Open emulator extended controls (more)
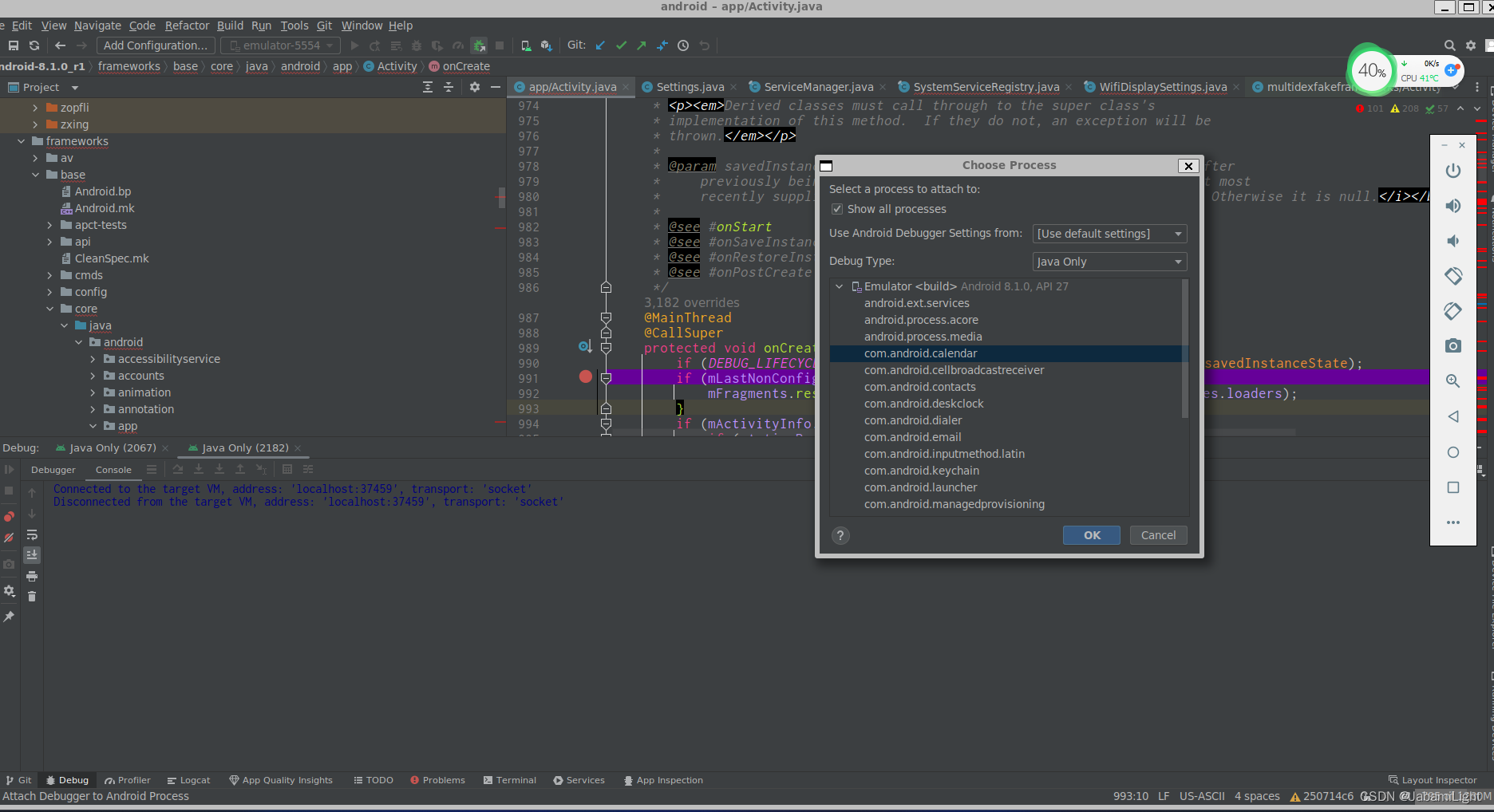 click(x=1453, y=522)
